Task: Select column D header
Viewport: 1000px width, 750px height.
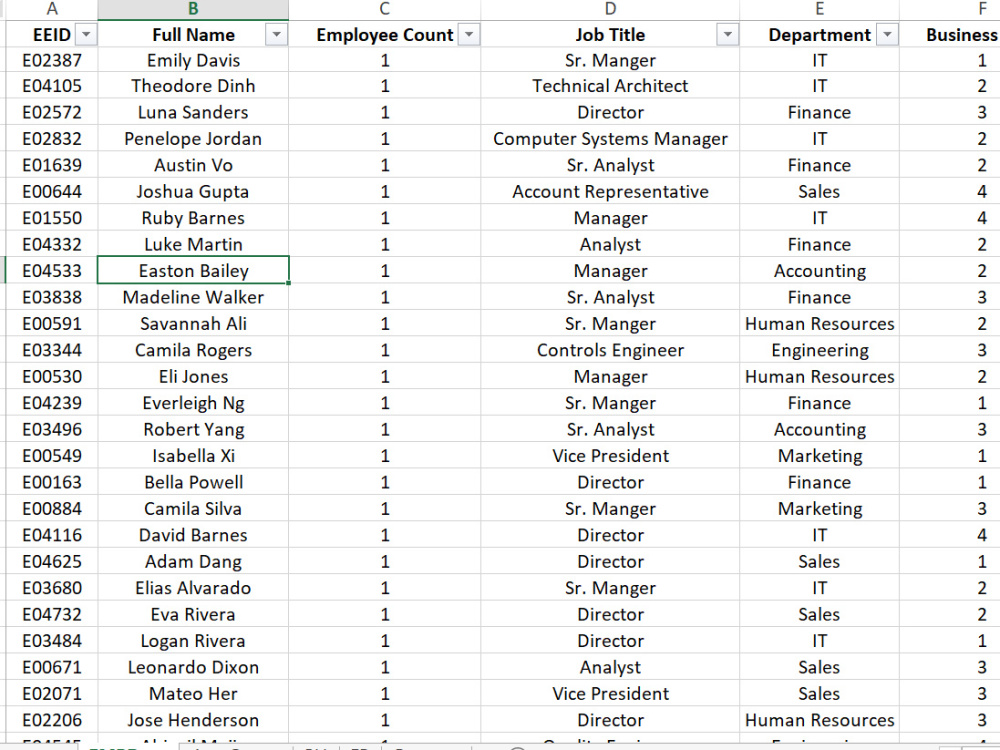Action: (610, 9)
